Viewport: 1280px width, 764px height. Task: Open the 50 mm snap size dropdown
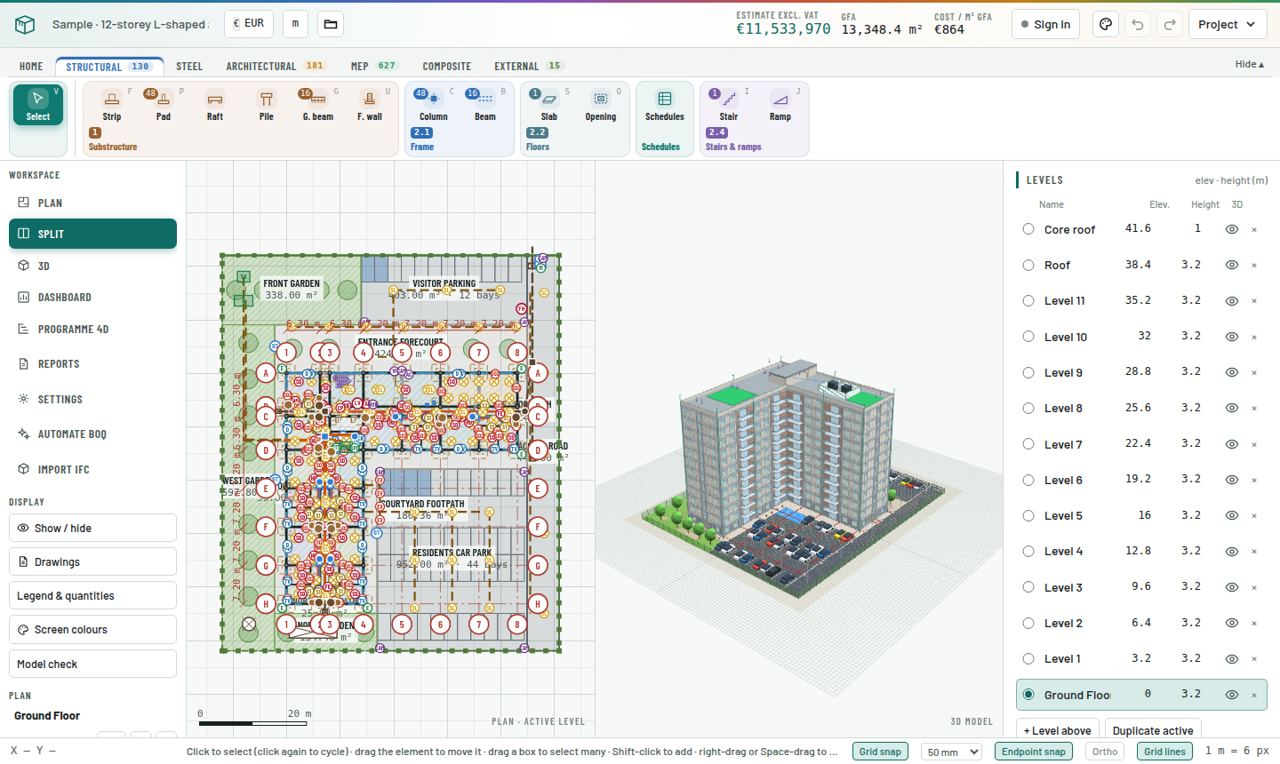(952, 751)
